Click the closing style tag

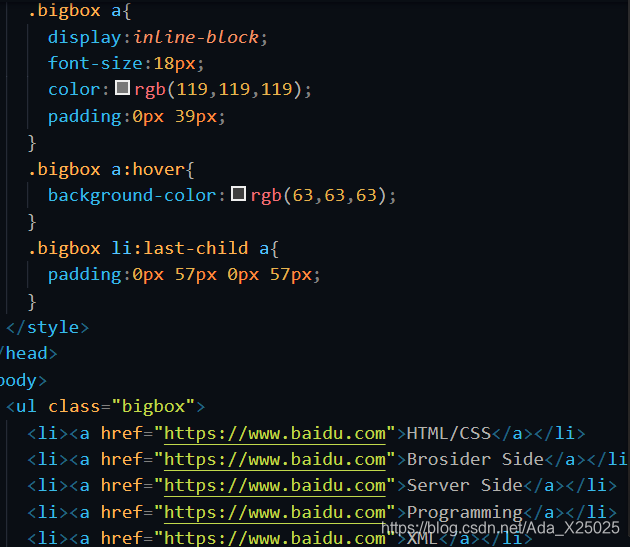click(x=47, y=328)
